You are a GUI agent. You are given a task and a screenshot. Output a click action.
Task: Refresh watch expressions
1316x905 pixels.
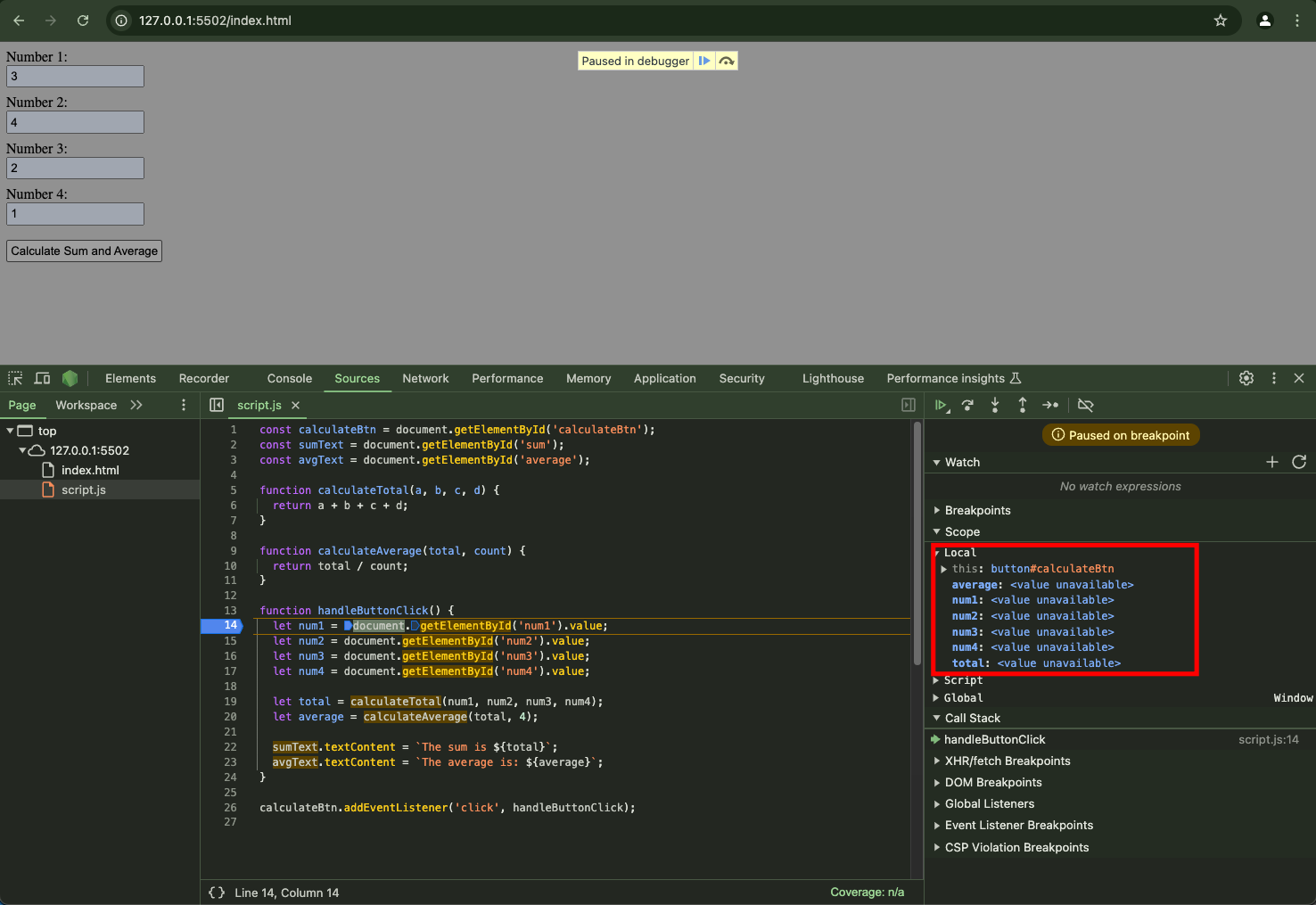(1299, 462)
